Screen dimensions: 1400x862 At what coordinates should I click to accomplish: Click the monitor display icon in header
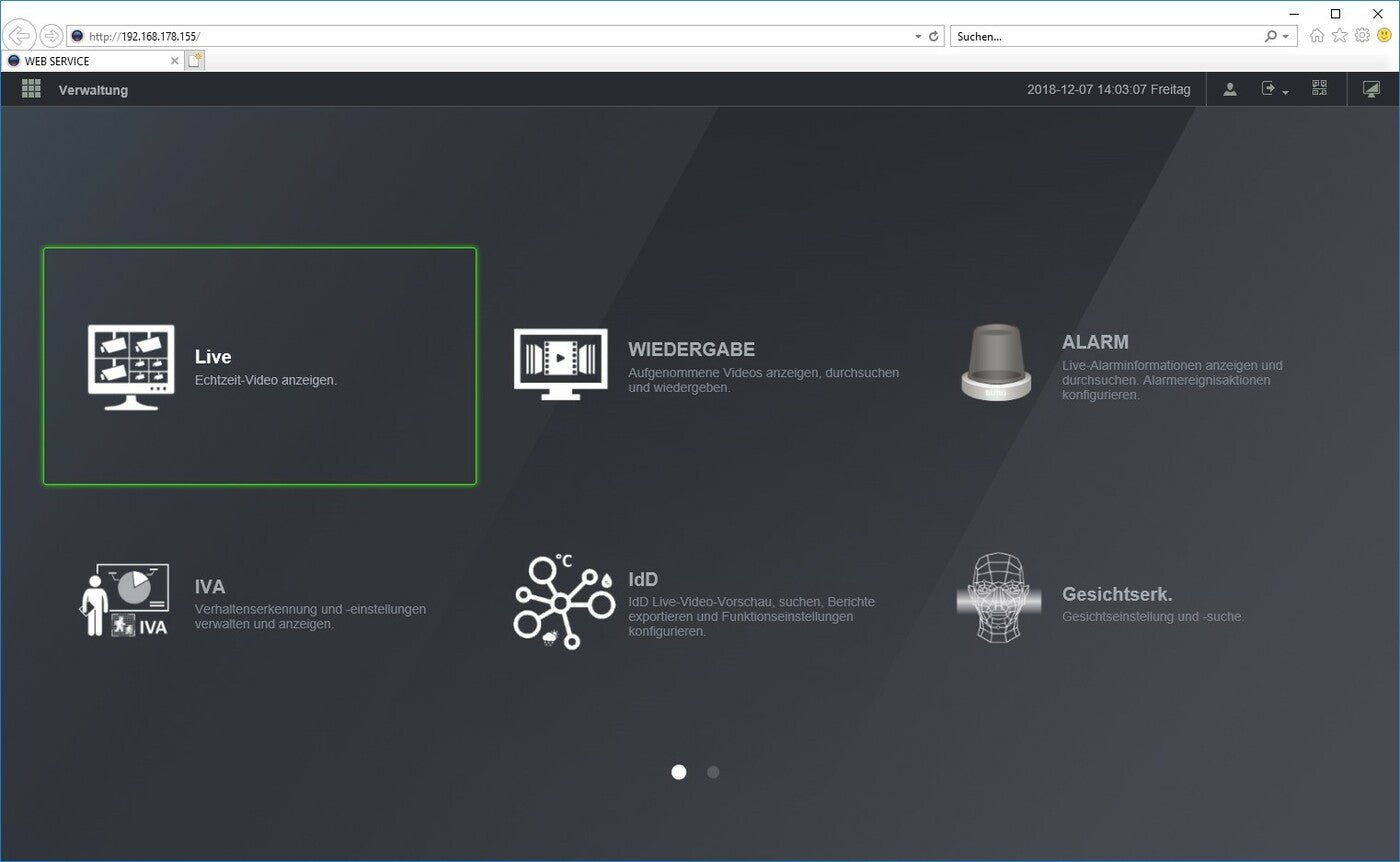pyautogui.click(x=1371, y=89)
